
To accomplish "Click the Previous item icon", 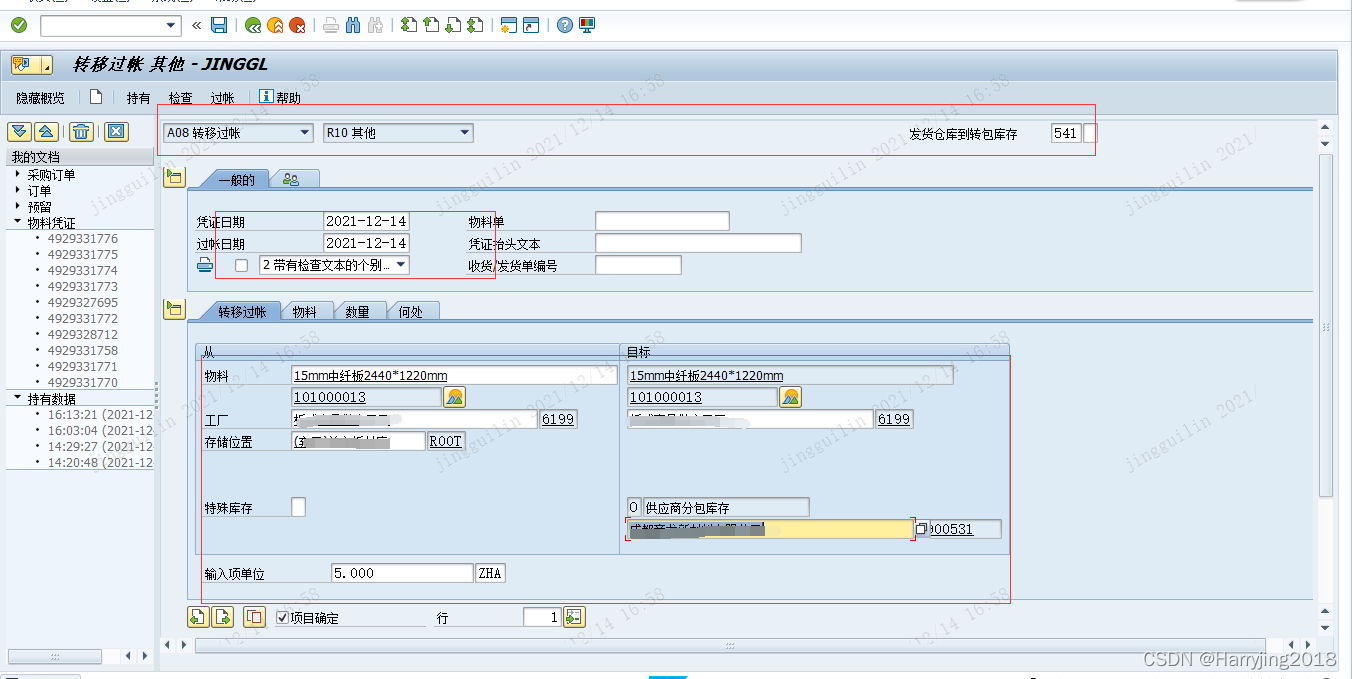I will click(198, 617).
